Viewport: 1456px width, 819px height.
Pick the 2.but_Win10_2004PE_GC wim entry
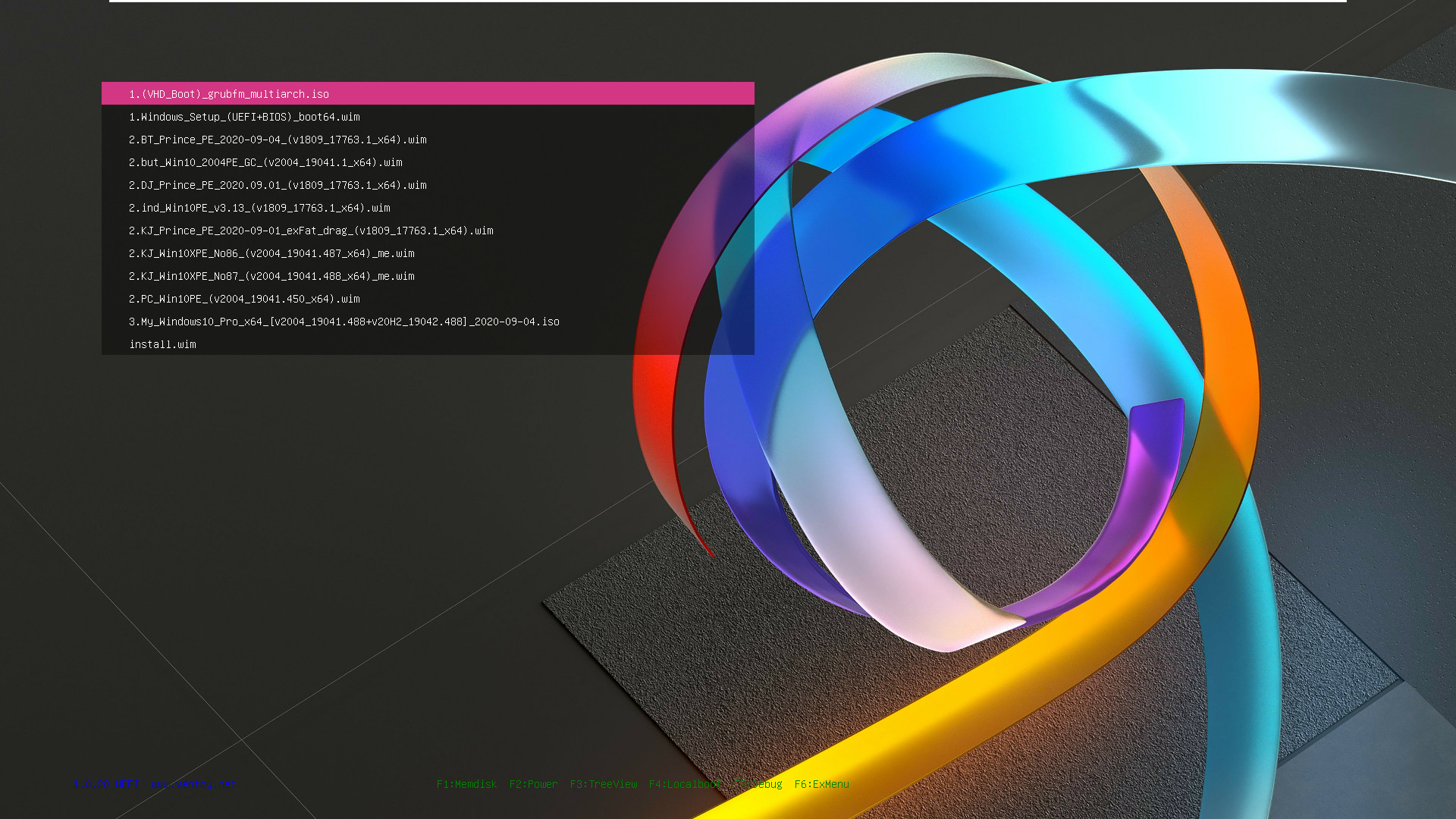tap(428, 162)
